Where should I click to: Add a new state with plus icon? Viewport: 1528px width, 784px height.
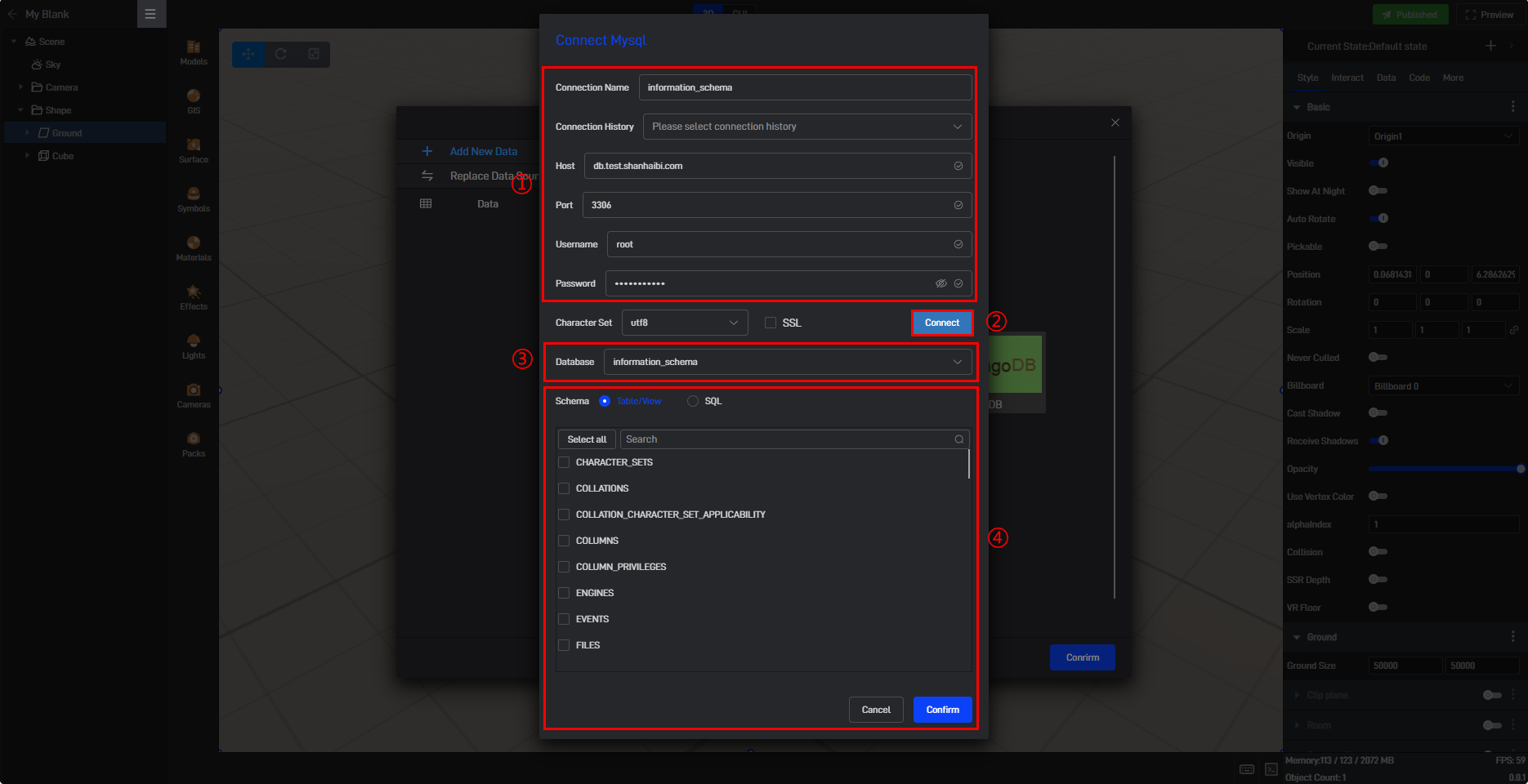1490,46
